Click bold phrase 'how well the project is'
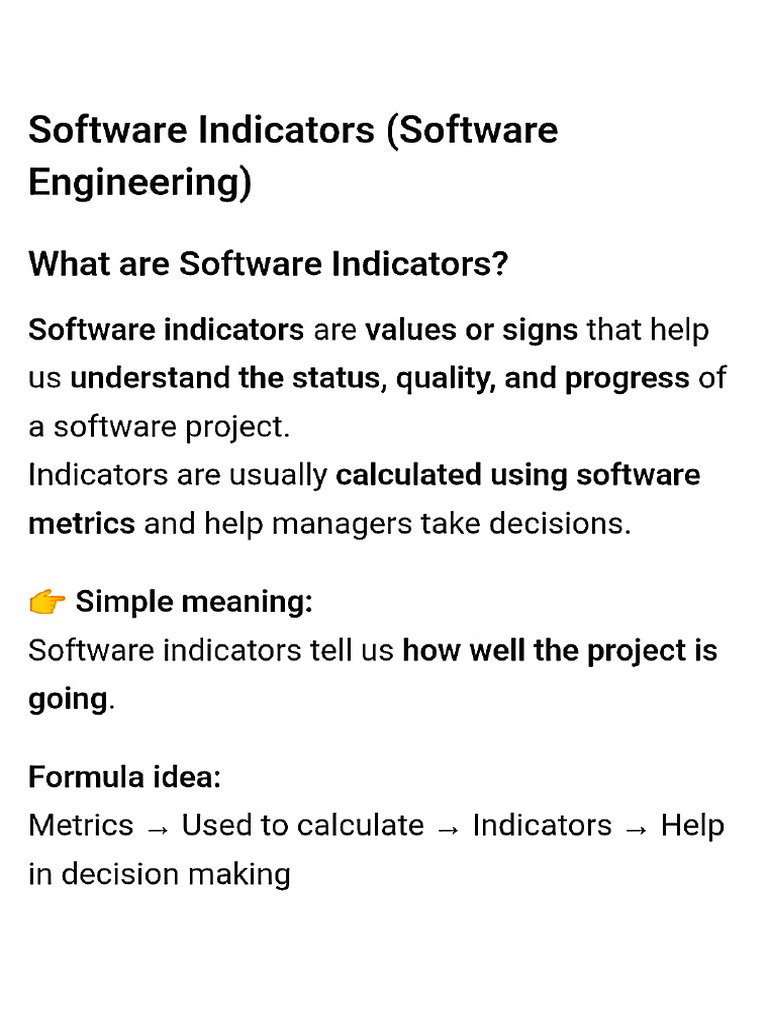This screenshot has width=768, height=1024. coord(560,650)
